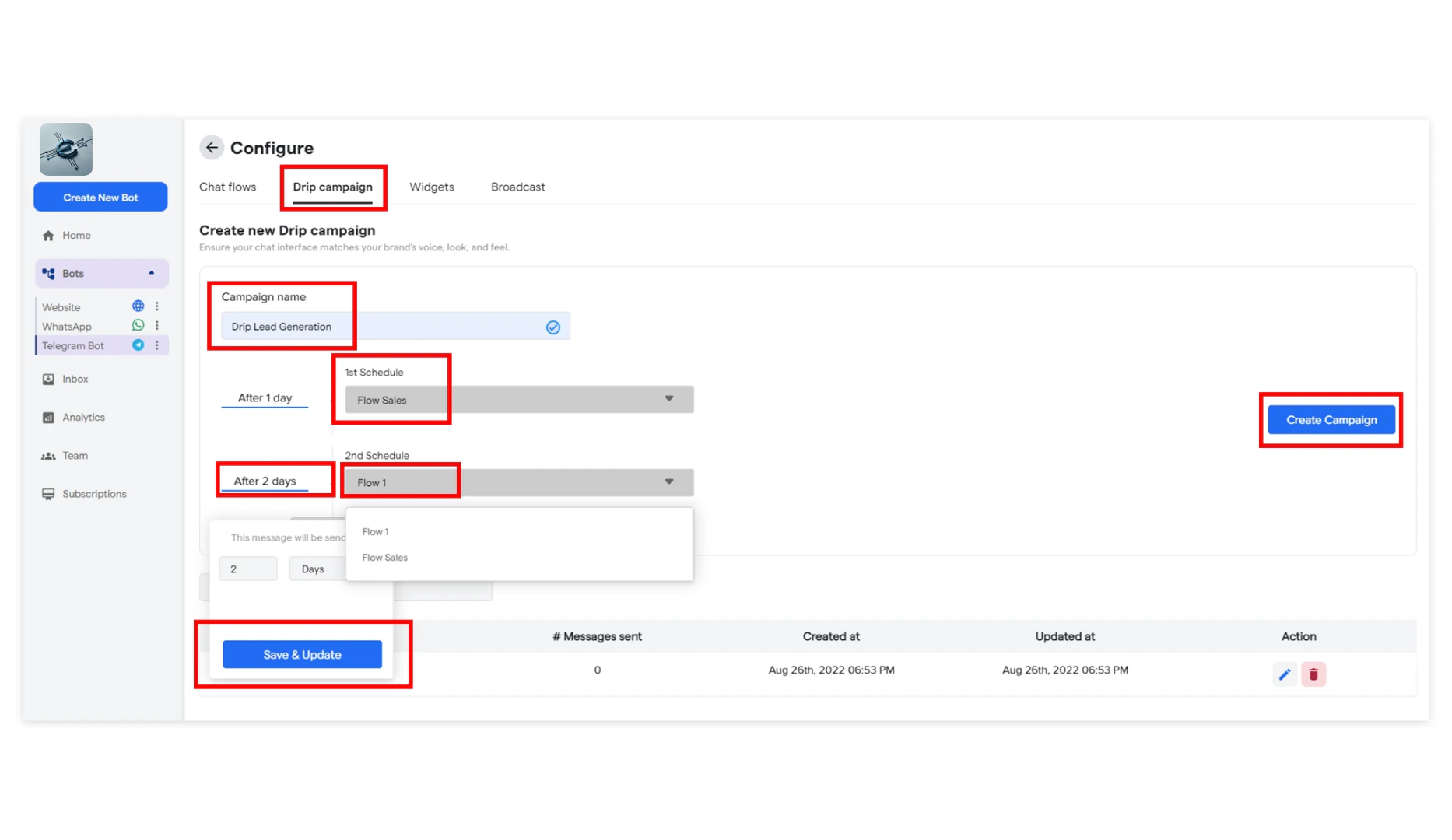
Task: Switch to the Widgets tab
Action: tap(432, 187)
